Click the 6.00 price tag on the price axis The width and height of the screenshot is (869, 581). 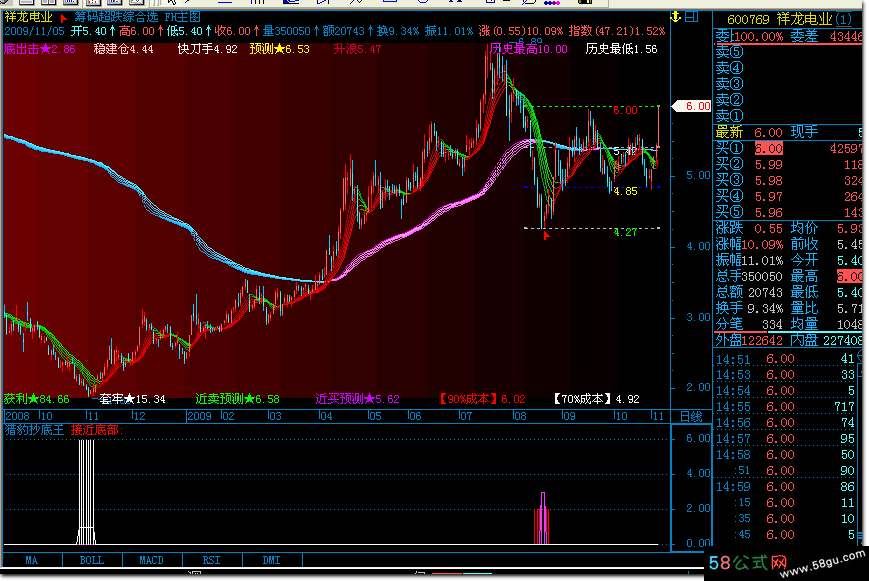pos(692,106)
